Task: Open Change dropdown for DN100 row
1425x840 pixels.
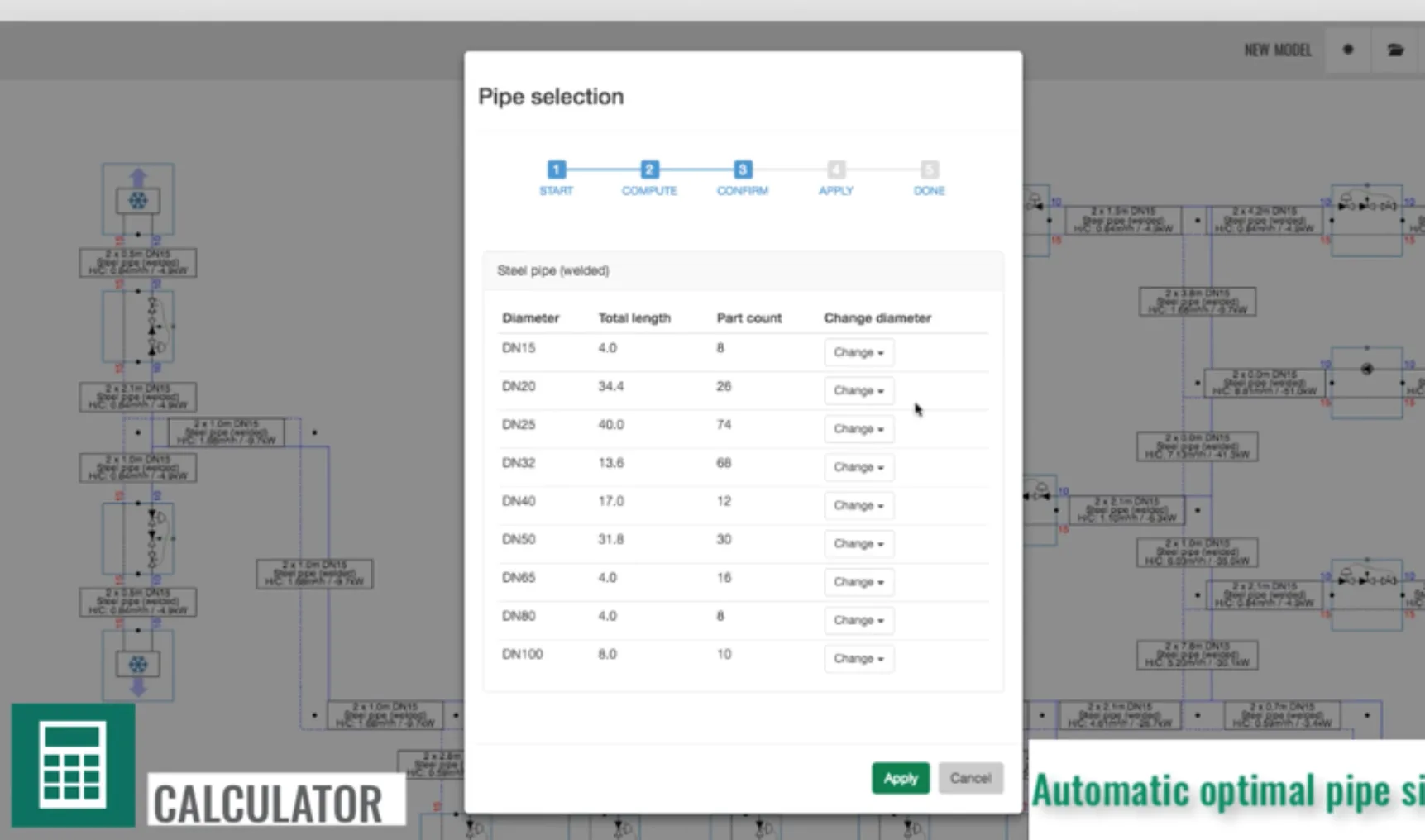Action: coord(858,659)
